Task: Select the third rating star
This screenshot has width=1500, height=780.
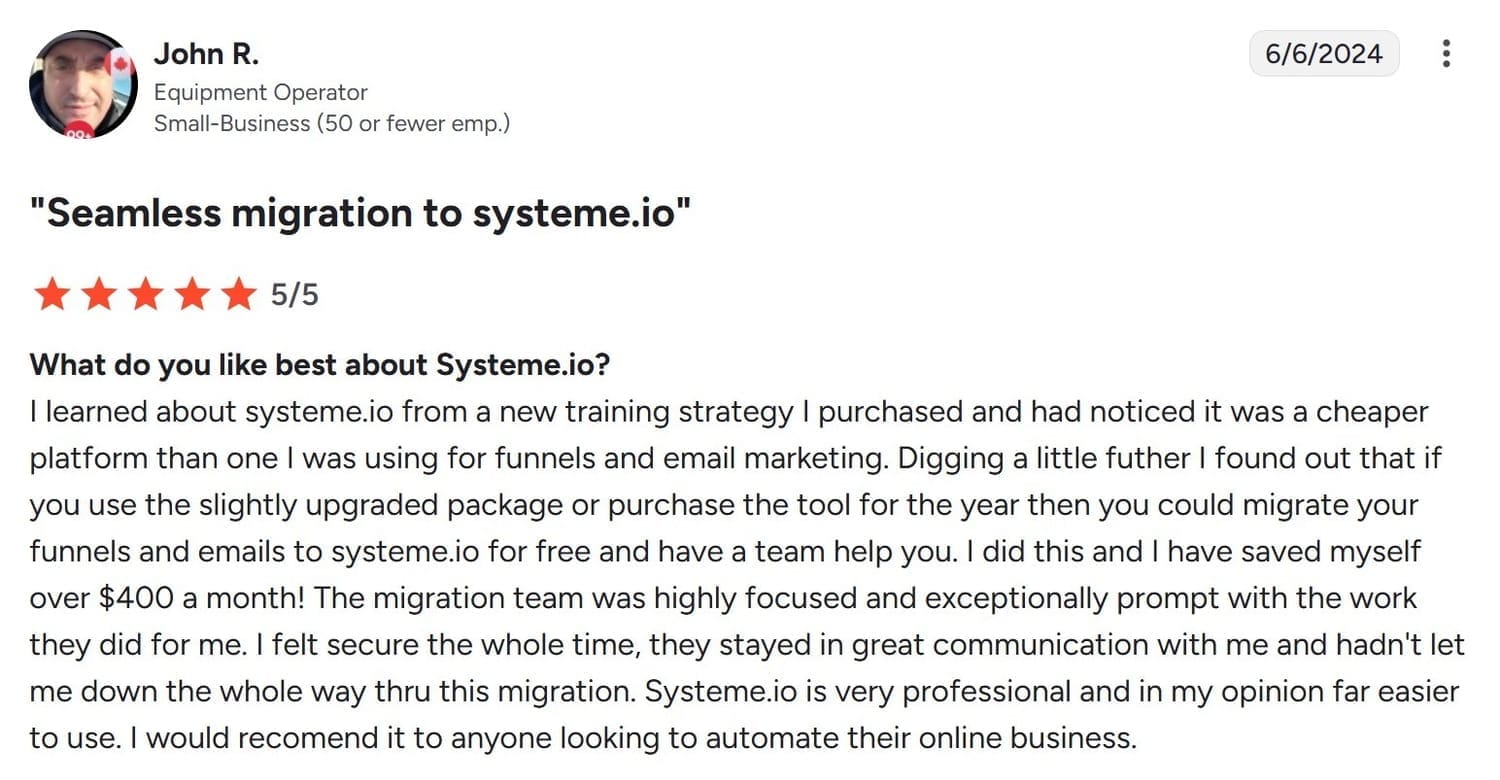Action: 145,295
